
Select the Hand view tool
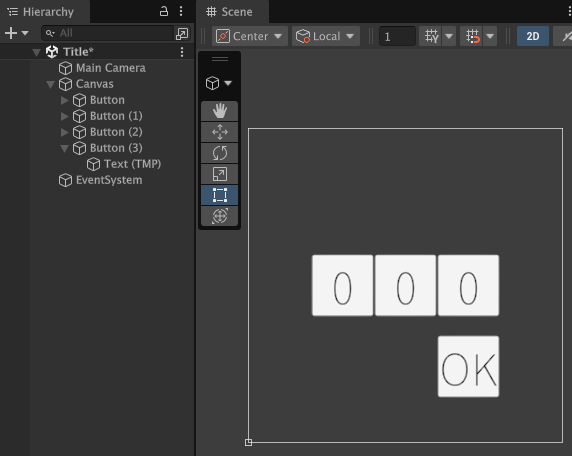tap(220, 111)
